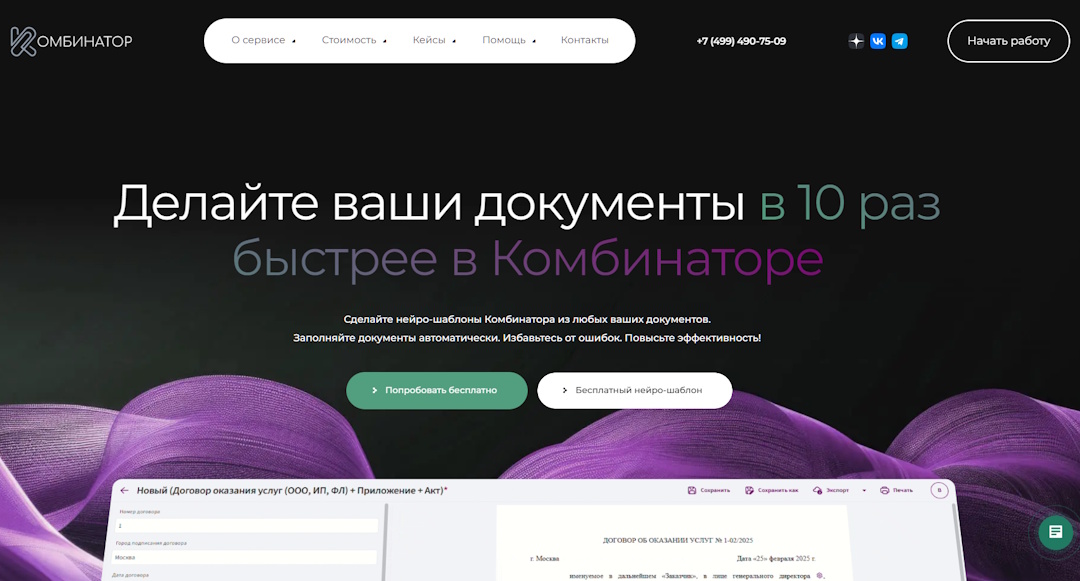Click the Сохранить save icon in document toolbar

tap(692, 490)
